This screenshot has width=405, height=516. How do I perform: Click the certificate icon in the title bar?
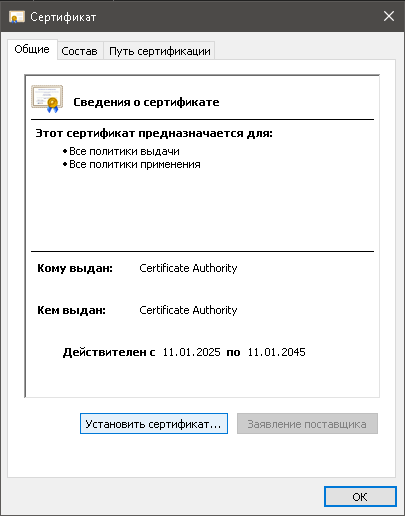tap(17, 17)
